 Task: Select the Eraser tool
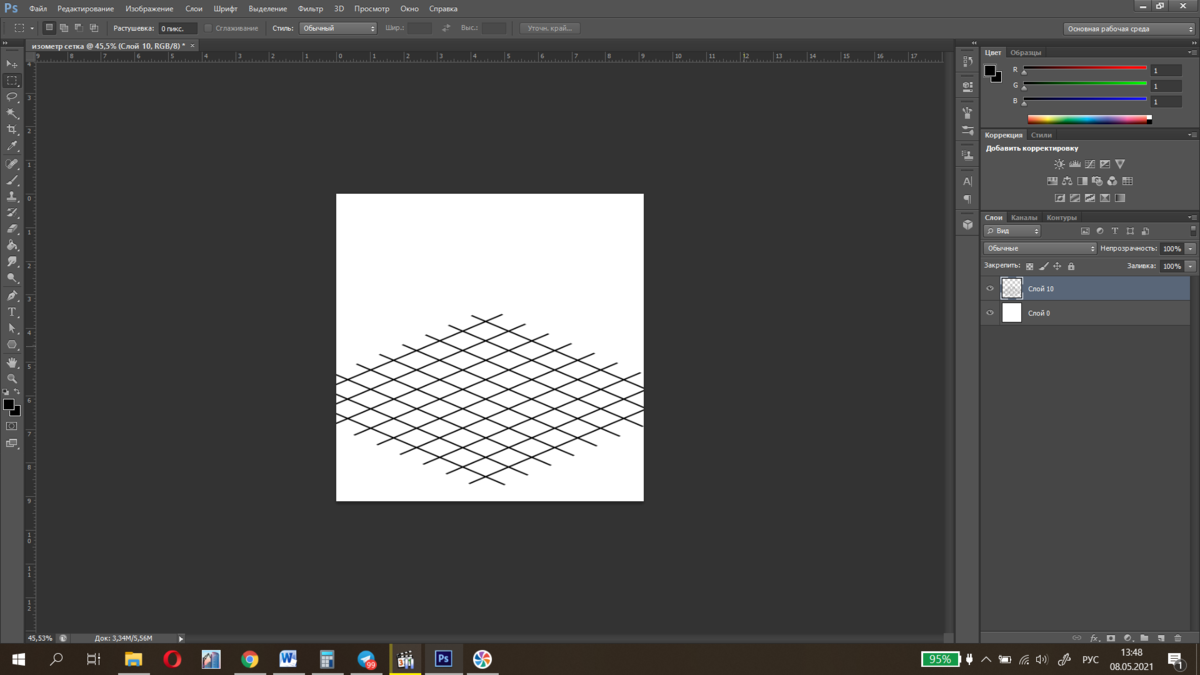pos(12,230)
